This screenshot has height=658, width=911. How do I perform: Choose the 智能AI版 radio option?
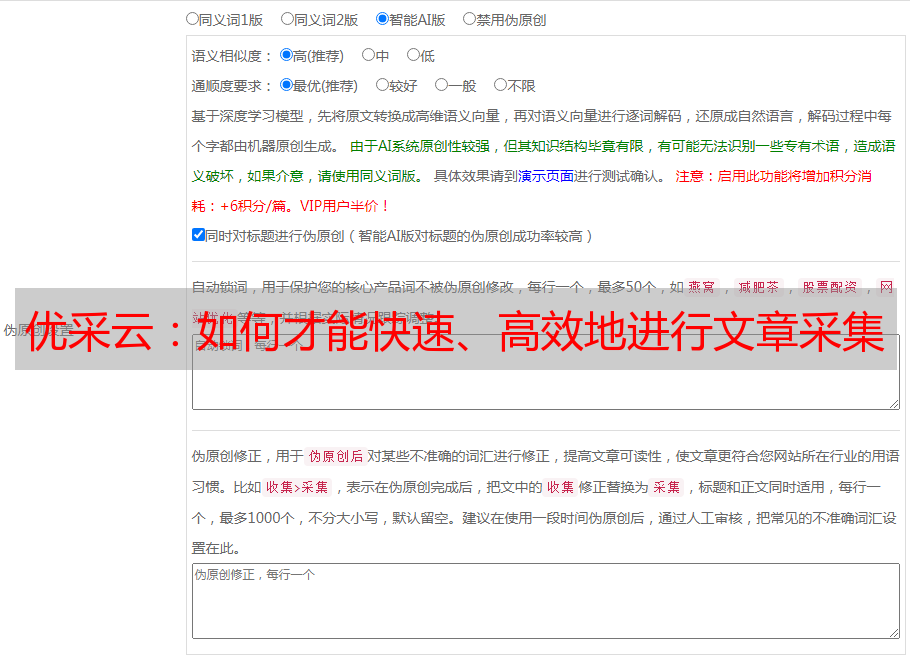click(382, 19)
